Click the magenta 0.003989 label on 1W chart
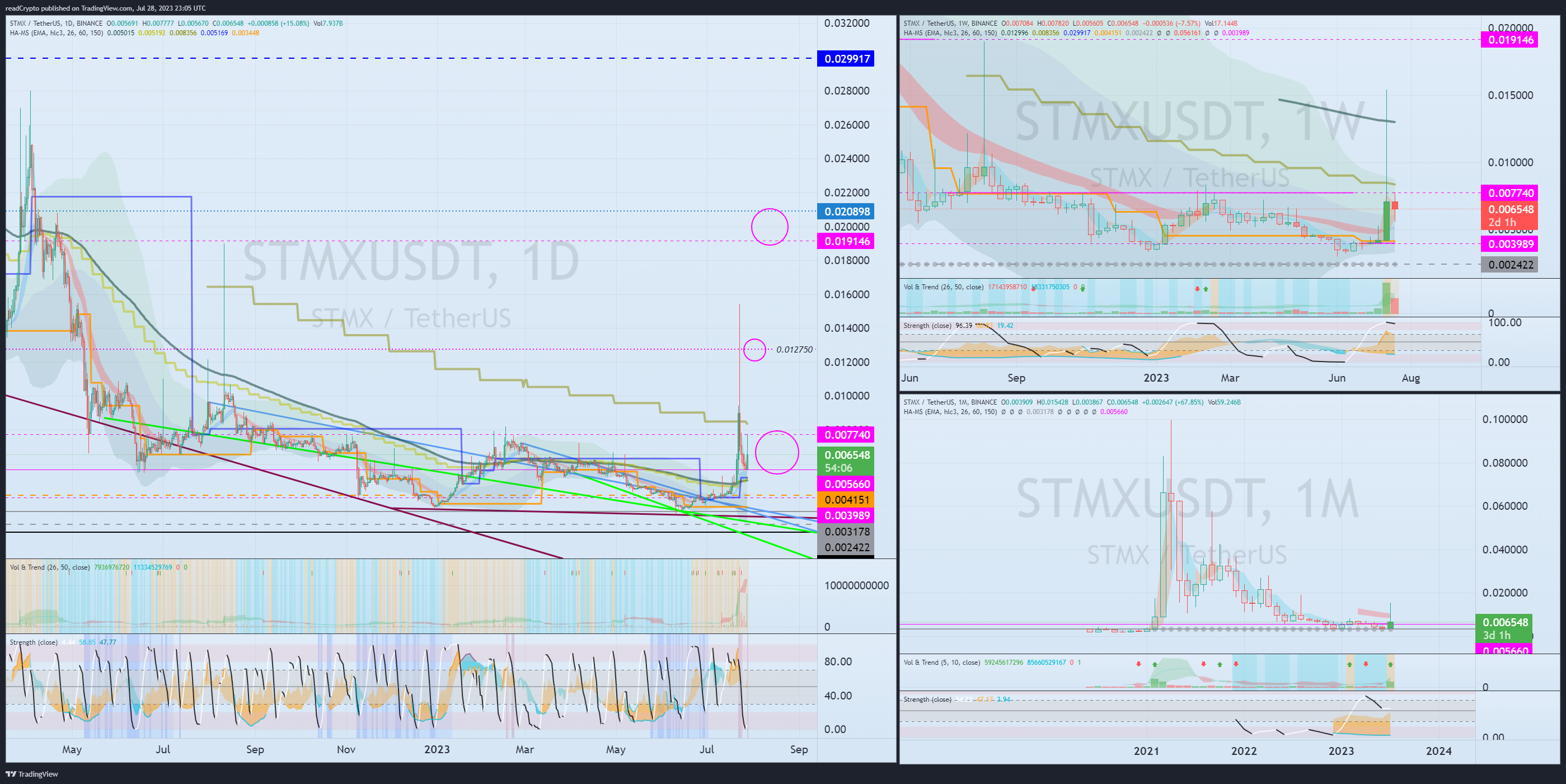This screenshot has height=784, width=1566. click(x=1509, y=245)
